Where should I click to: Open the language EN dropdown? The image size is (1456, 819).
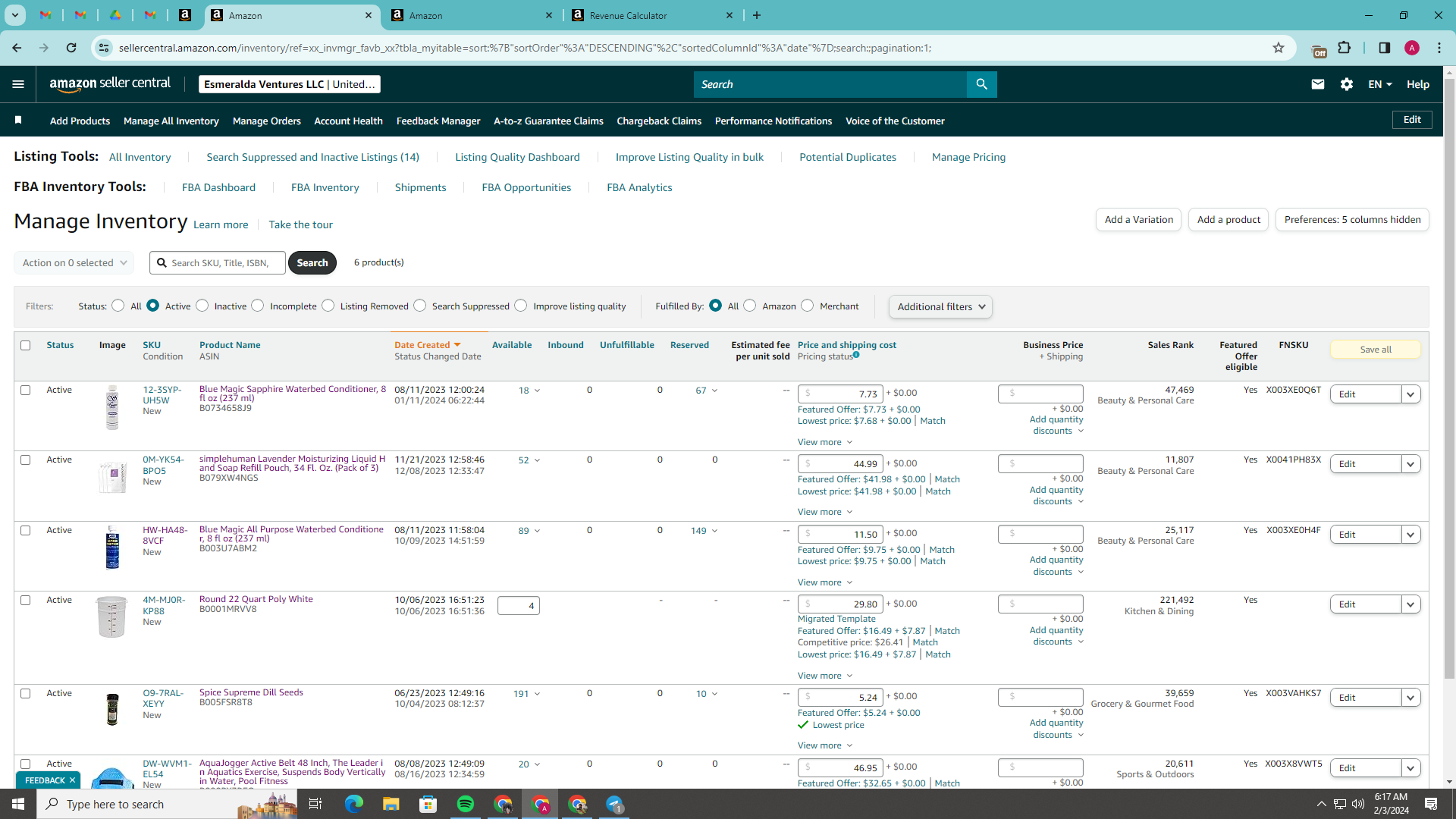coord(1380,84)
